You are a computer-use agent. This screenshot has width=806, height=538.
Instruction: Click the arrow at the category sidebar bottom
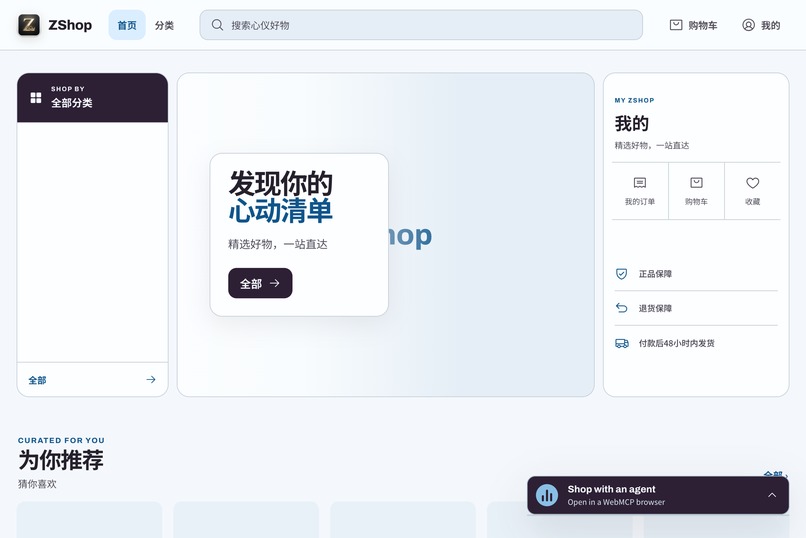click(151, 380)
